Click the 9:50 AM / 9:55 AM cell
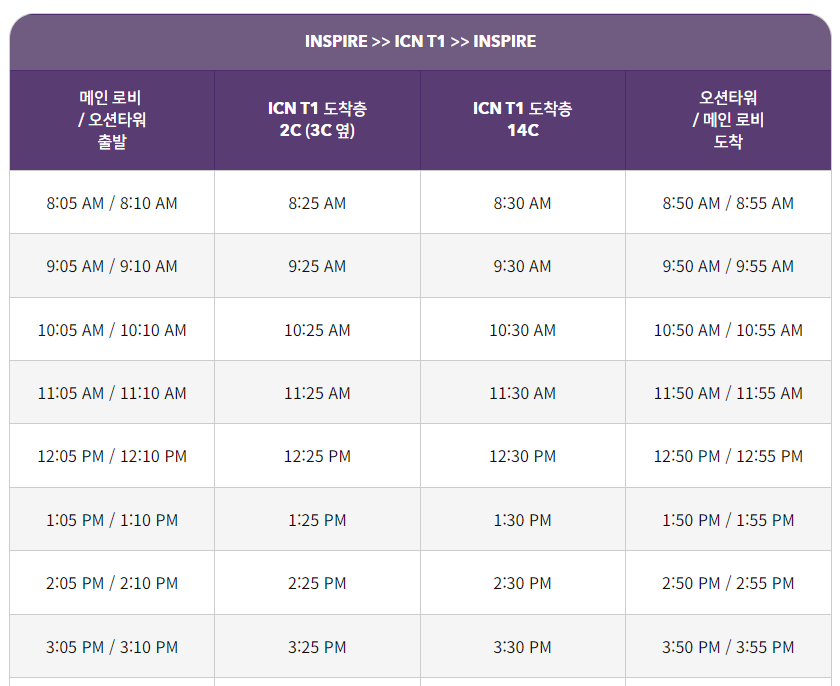The image size is (840, 686). 728,266
